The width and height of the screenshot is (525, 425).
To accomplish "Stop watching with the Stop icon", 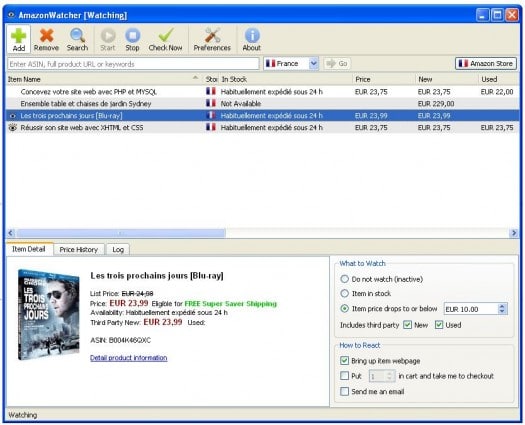I will [x=132, y=39].
